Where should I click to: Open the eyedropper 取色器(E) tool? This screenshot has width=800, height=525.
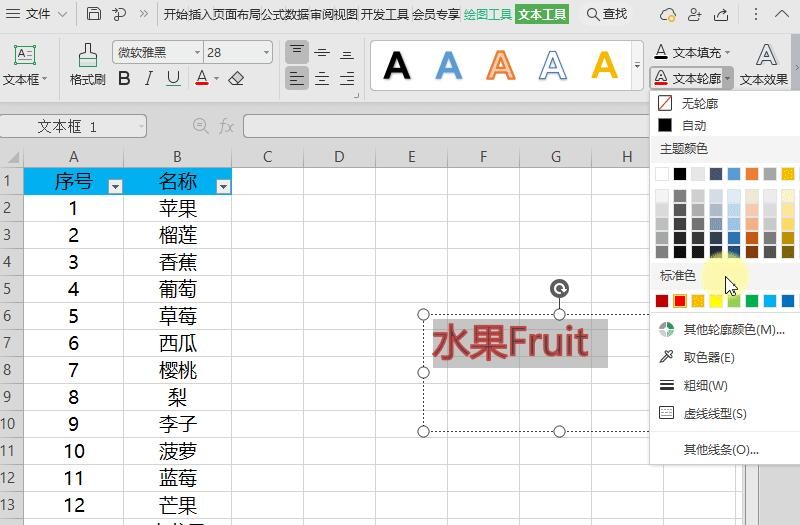708,358
